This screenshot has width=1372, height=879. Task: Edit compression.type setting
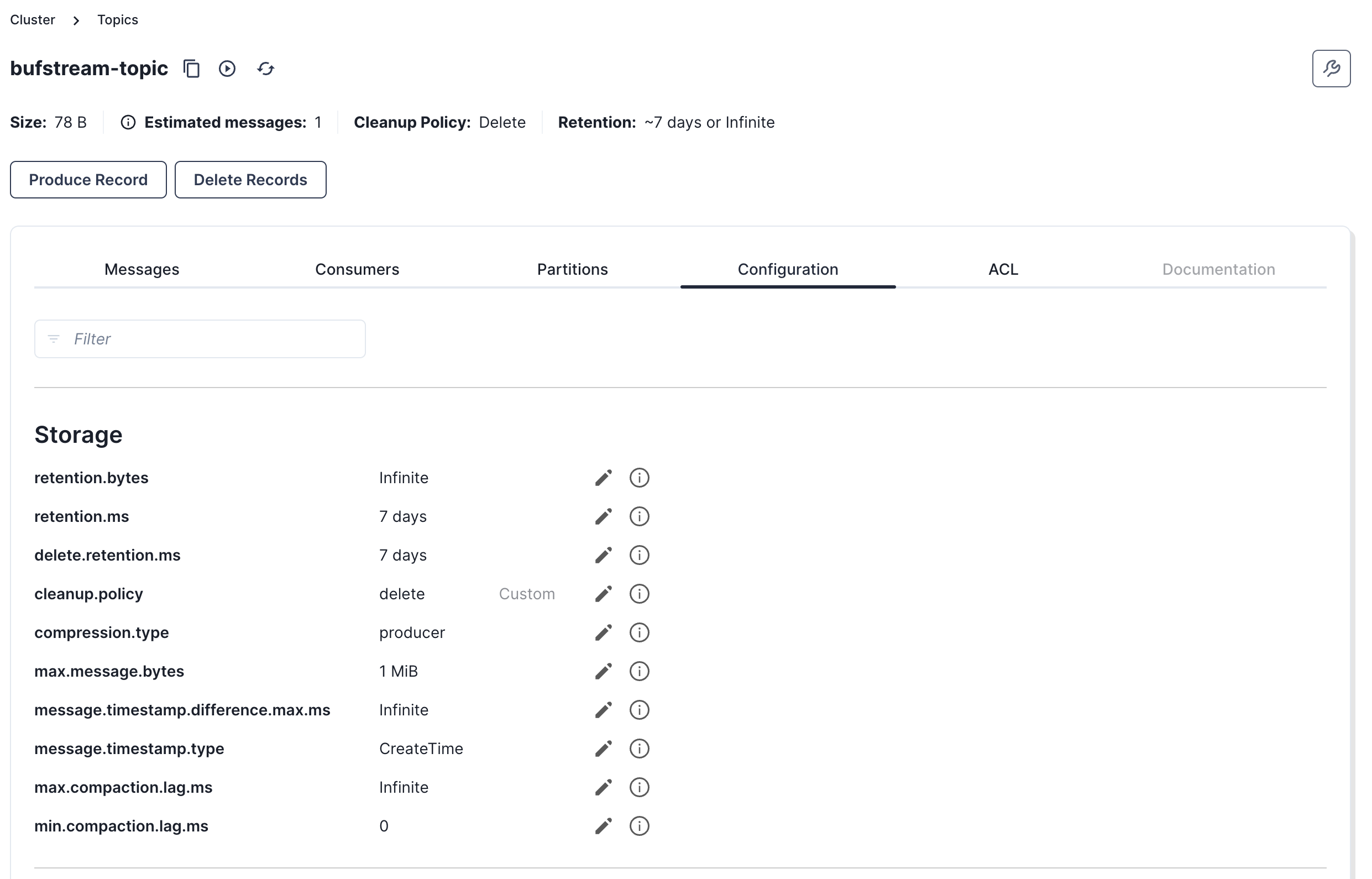[x=603, y=632]
